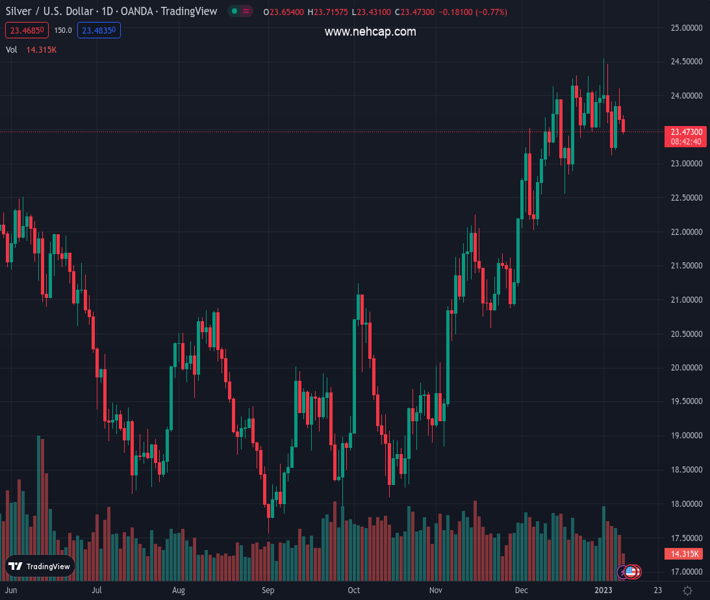Click the 18.50000 price axis label

pyautogui.click(x=686, y=470)
